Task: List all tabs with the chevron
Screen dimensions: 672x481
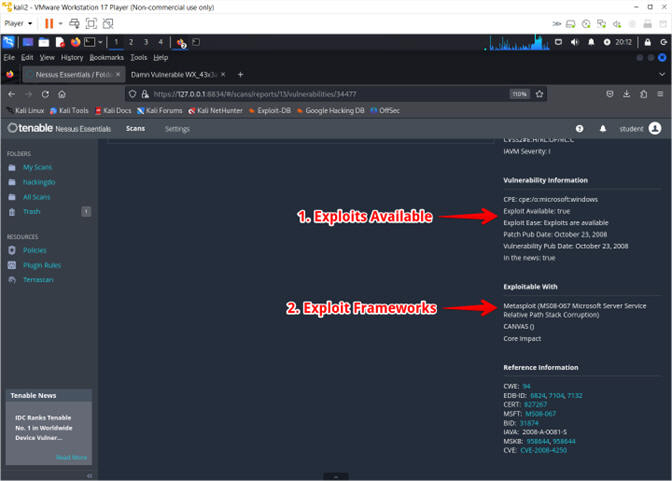Action: click(662, 75)
